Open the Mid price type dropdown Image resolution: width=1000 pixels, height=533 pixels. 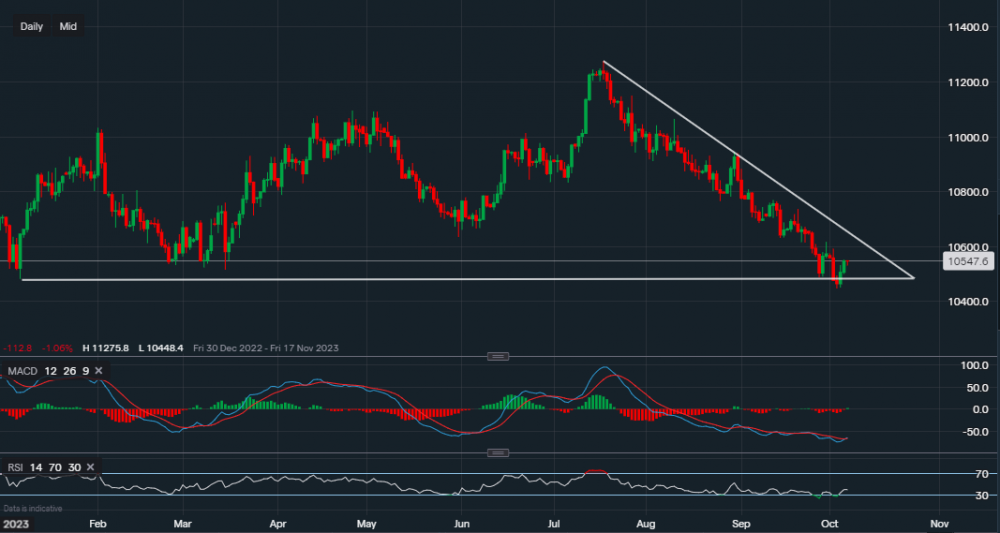tap(68, 26)
